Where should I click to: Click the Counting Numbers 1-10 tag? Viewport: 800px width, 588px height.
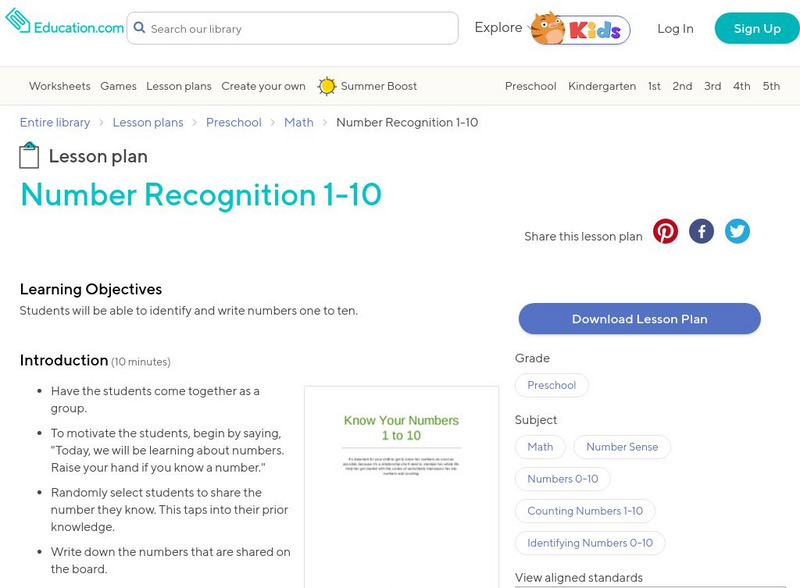(x=585, y=511)
